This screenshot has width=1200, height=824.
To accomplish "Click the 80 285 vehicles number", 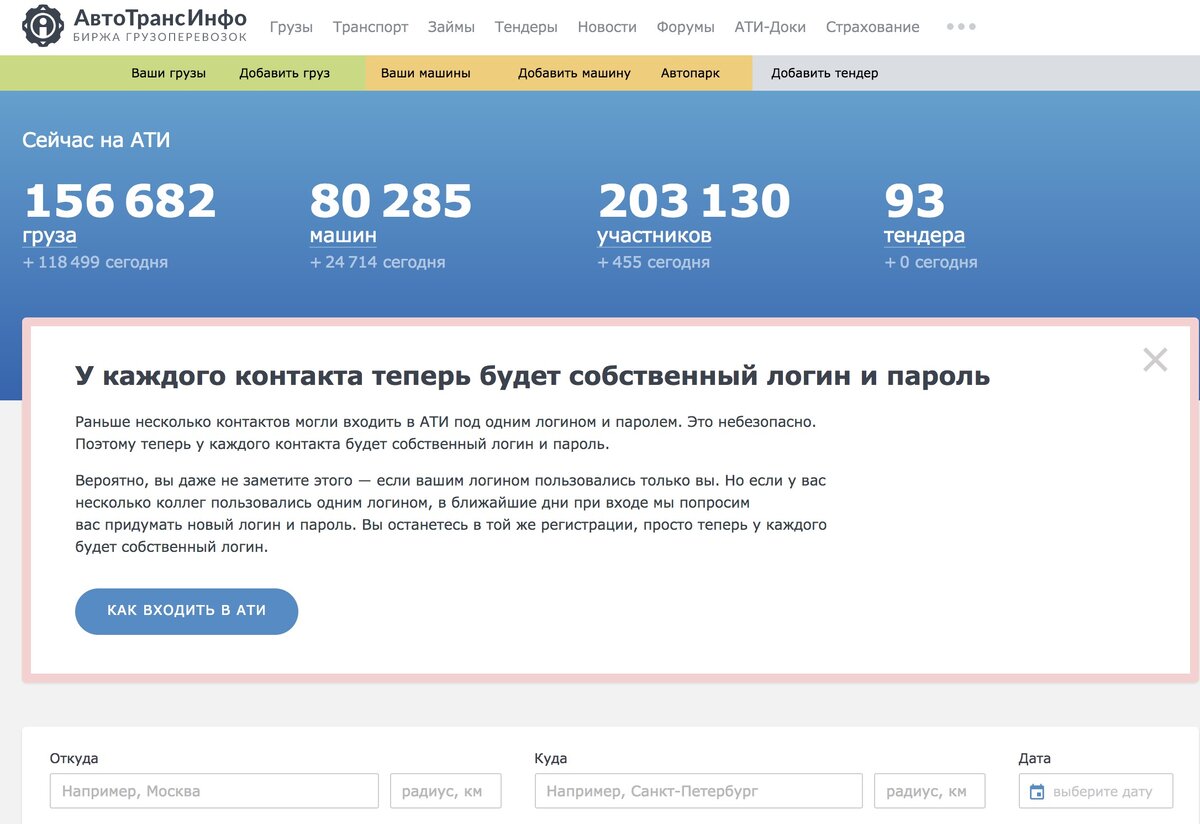I will click(391, 200).
